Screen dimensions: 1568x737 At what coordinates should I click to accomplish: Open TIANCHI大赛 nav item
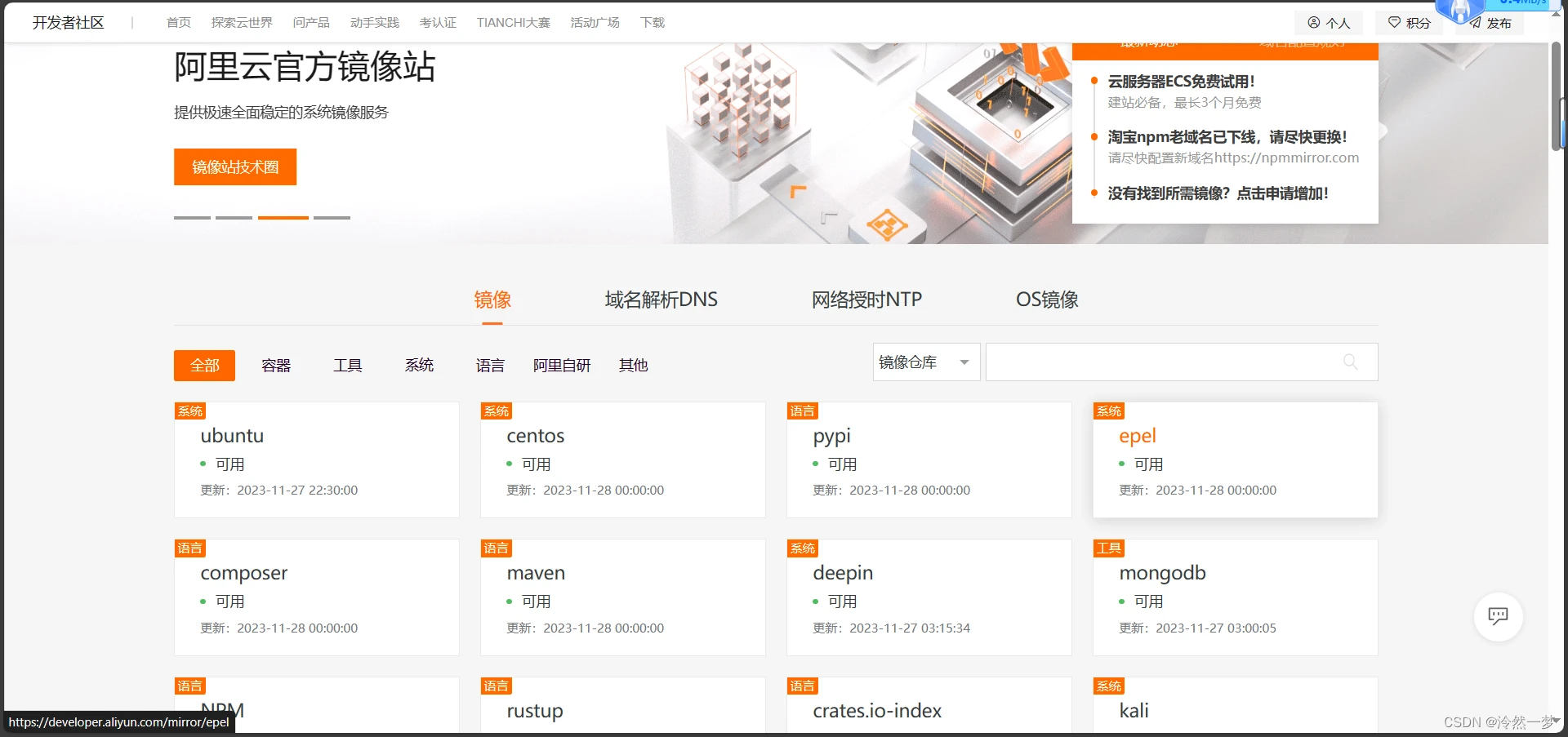514,23
